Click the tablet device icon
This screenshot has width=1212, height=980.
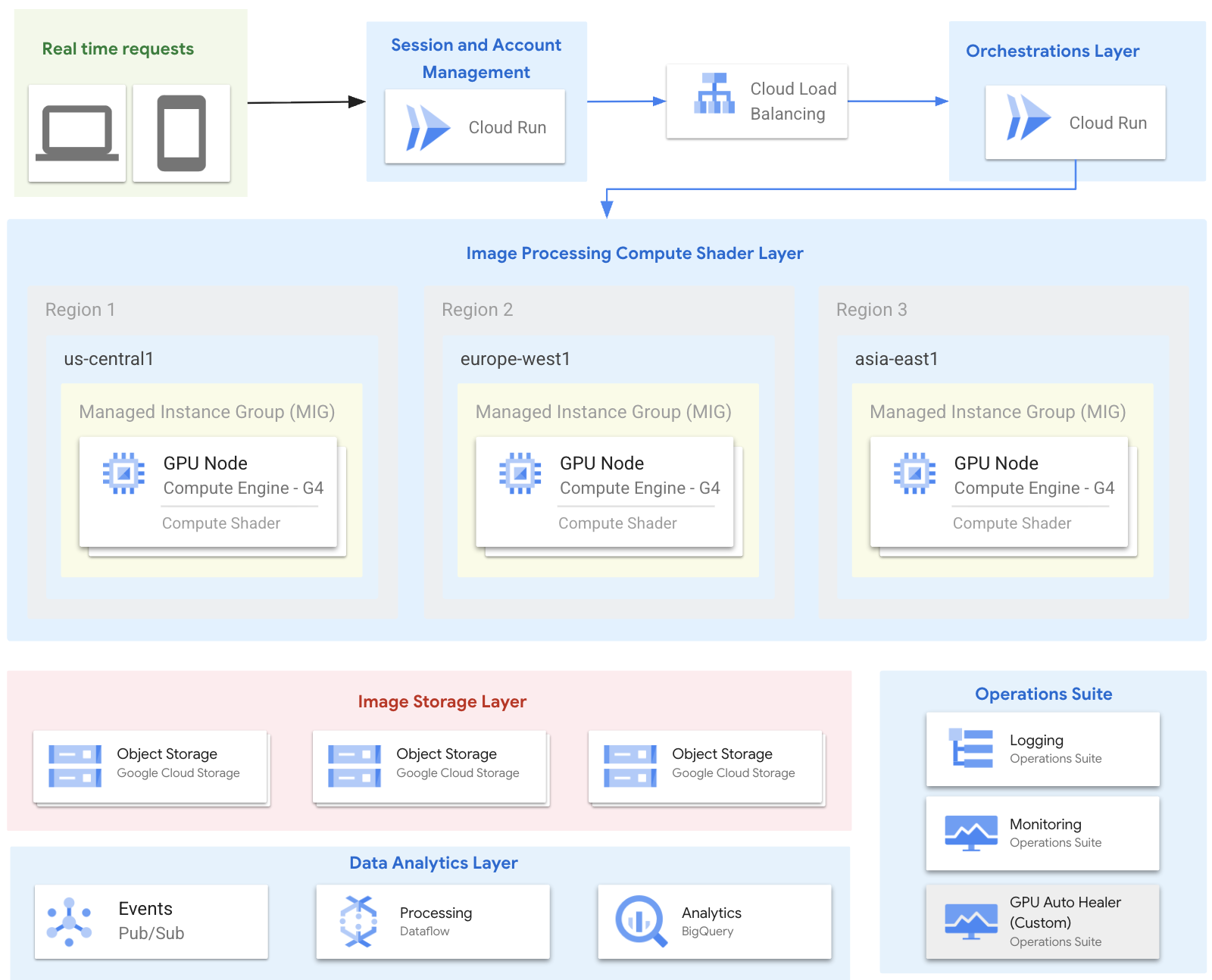pos(182,133)
